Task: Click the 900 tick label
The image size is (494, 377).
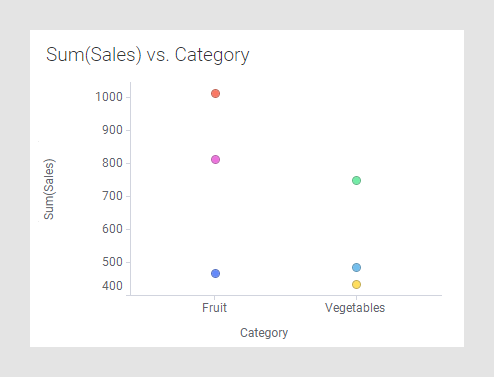Action: 112,130
